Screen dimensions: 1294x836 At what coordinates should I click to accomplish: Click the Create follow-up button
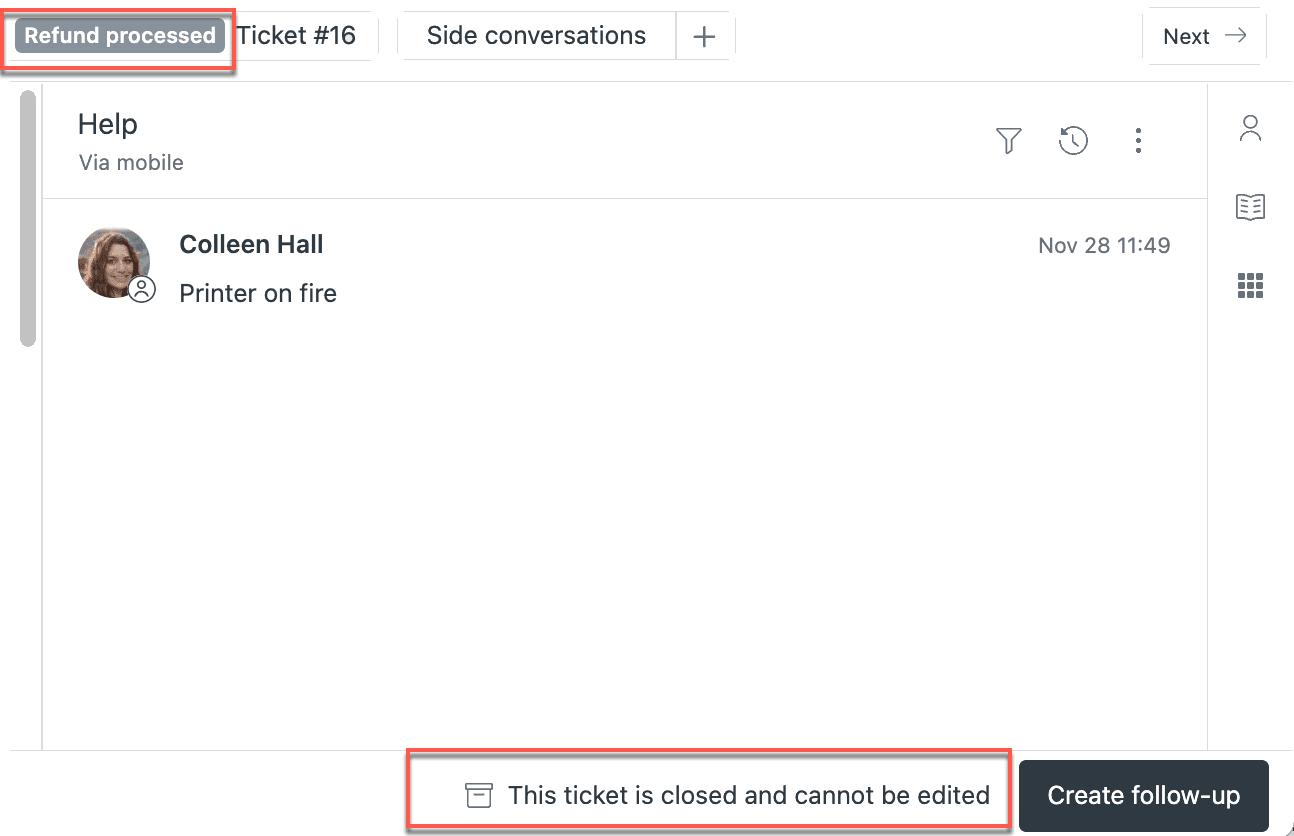pyautogui.click(x=1143, y=794)
